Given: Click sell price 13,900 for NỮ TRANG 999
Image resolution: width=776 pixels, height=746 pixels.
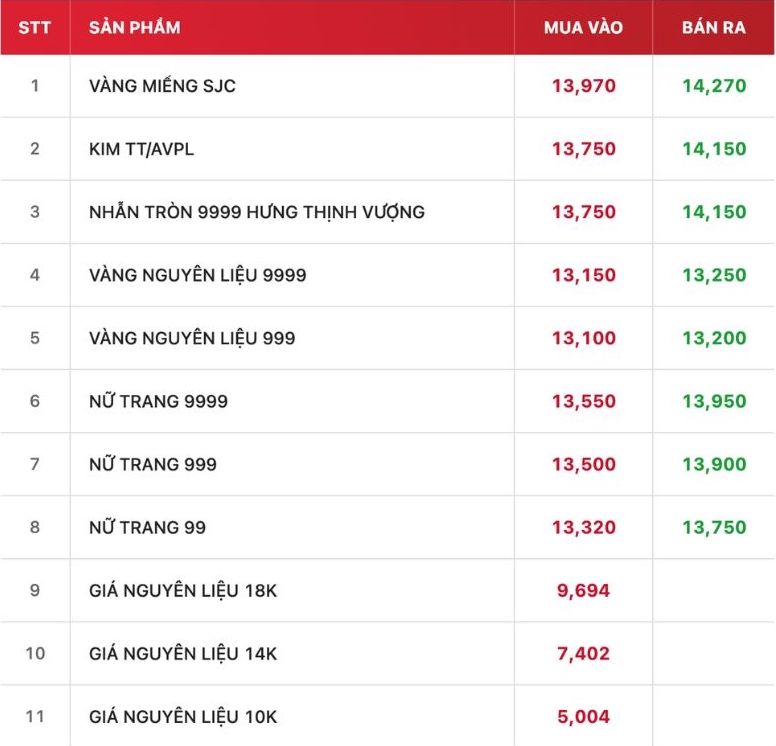Looking at the screenshot, I should (714, 464).
